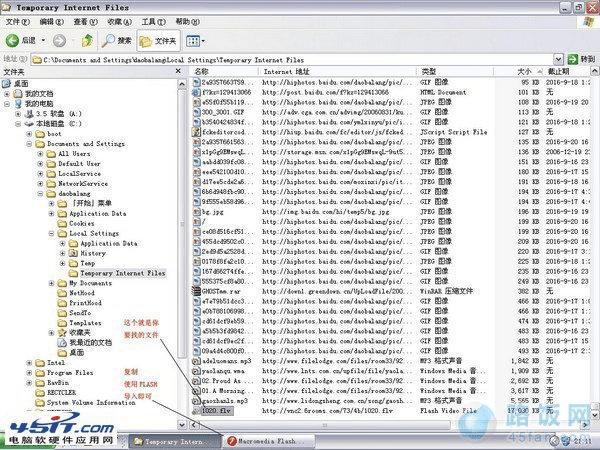Open the File menu
The height and width of the screenshot is (450, 600).
point(18,22)
